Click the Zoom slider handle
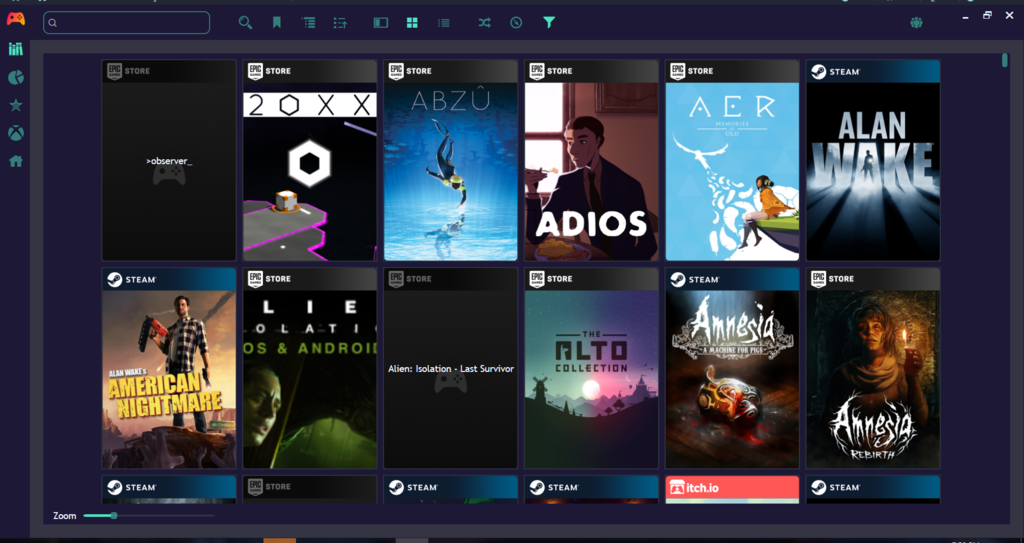 (114, 516)
